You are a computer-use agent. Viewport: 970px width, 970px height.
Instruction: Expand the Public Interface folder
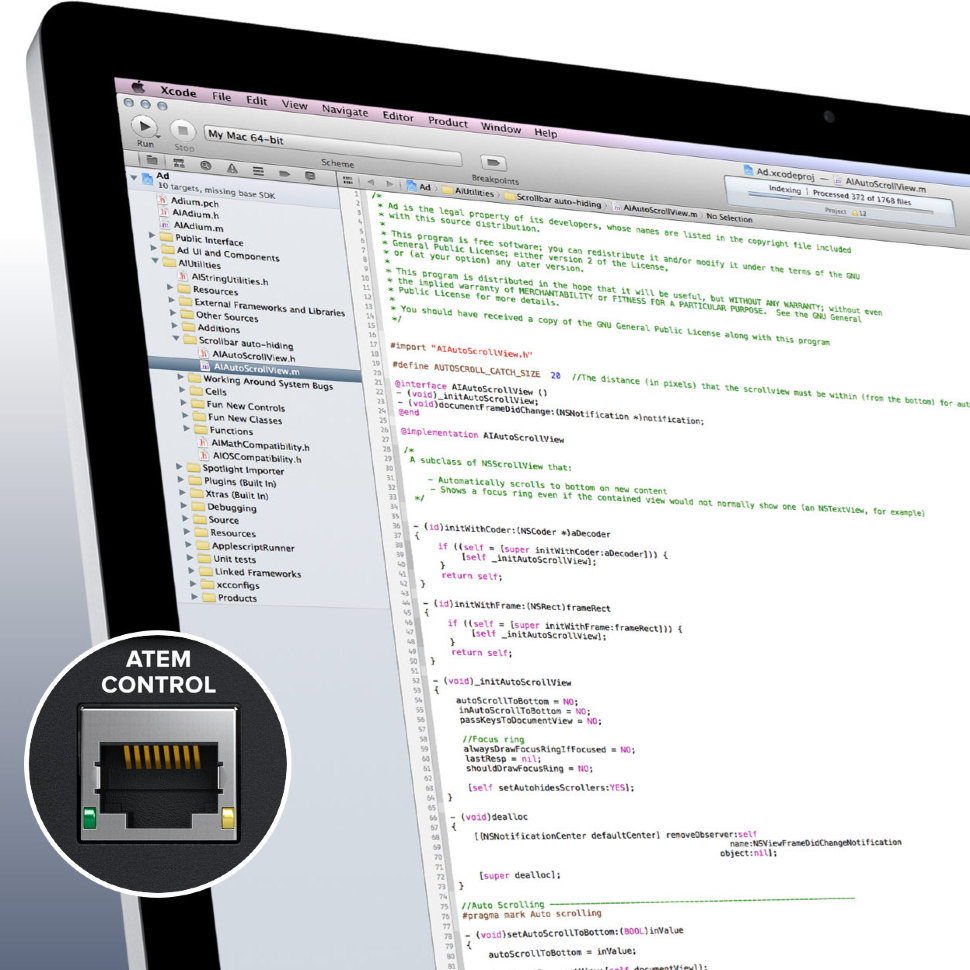click(153, 237)
